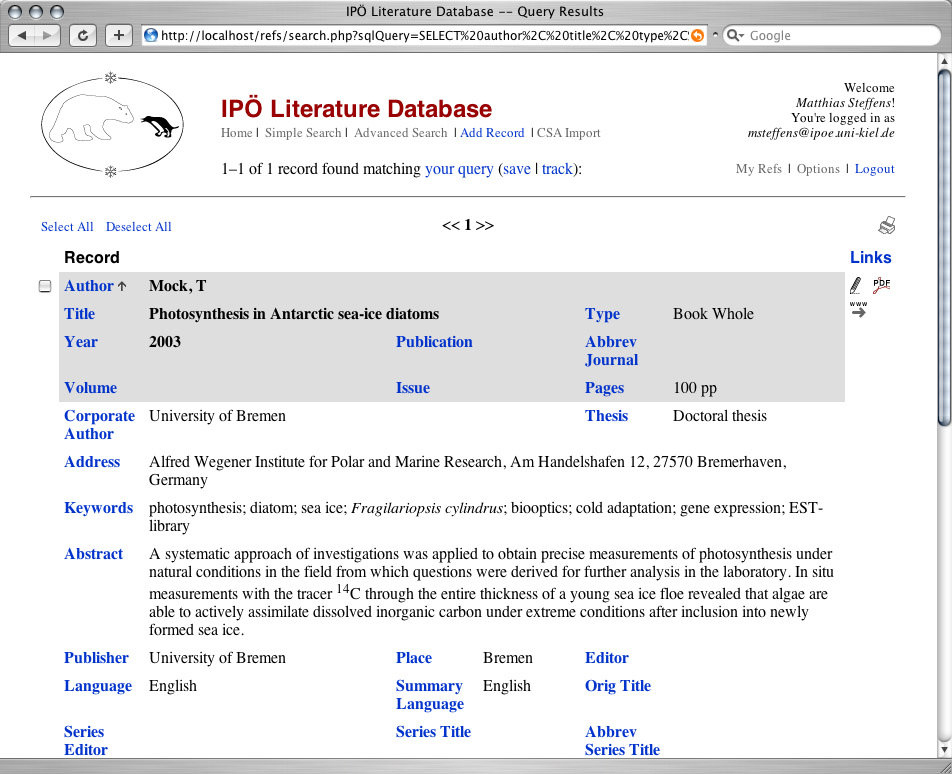This screenshot has height=774, width=952.
Task: Open Simple Search page
Action: tap(303, 133)
